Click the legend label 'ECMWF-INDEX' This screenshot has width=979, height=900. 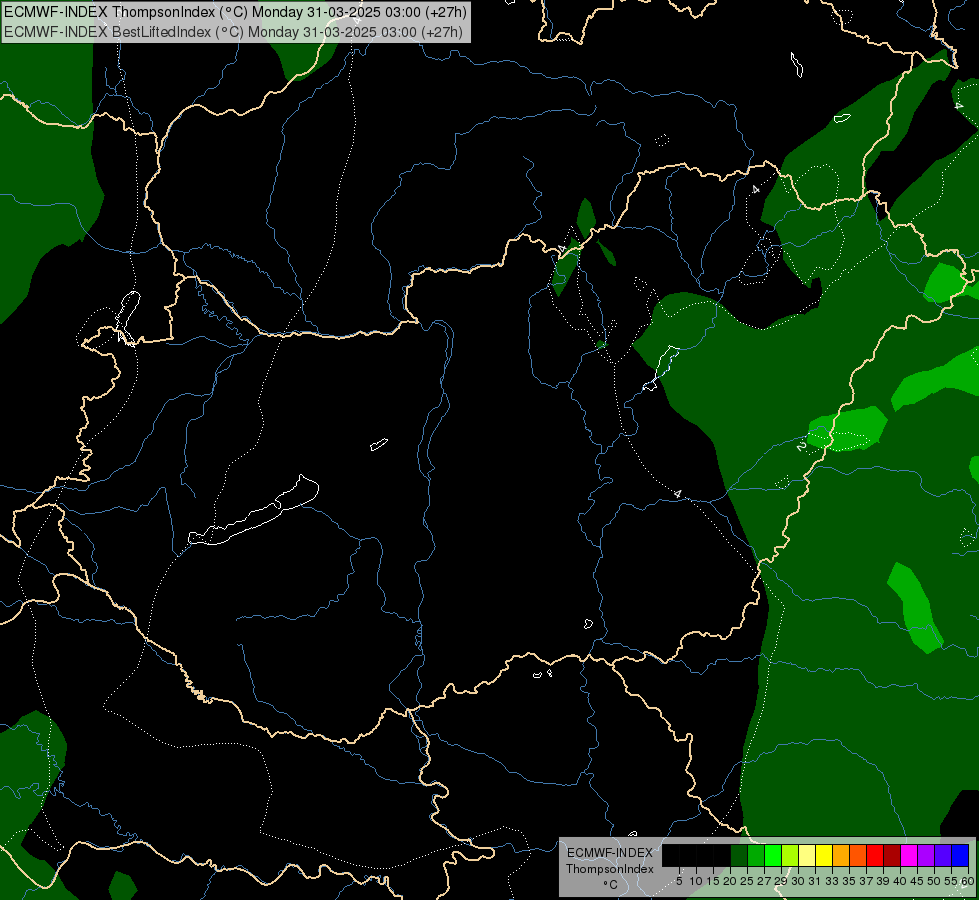tap(610, 853)
